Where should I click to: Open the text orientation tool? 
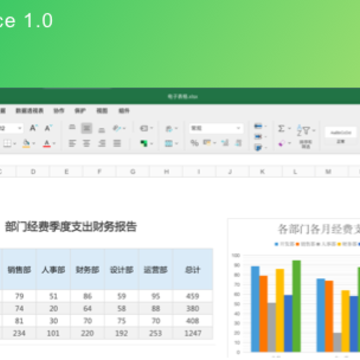pos(117,128)
